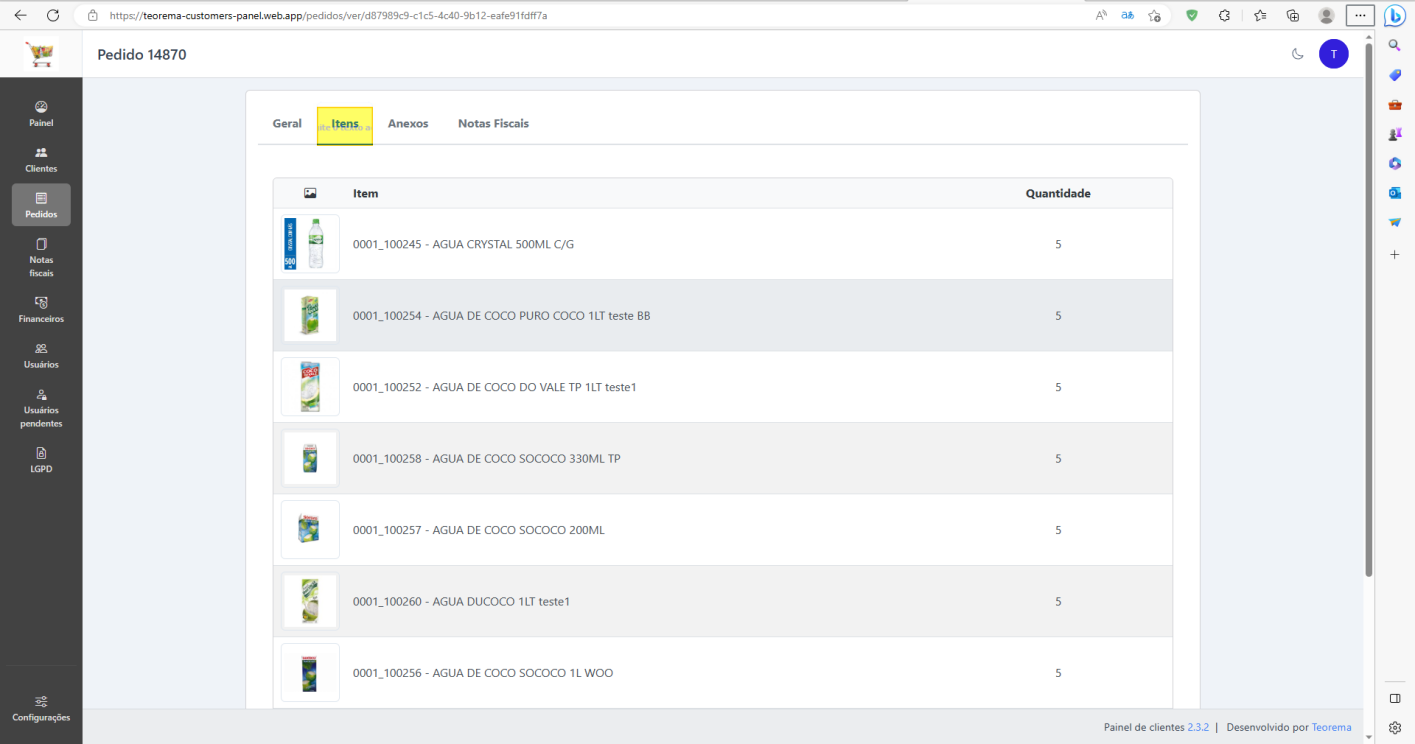The width and height of the screenshot is (1415, 744).
Task: Open AGUA DUCOCO 1LT product thumbnail
Action: [310, 602]
